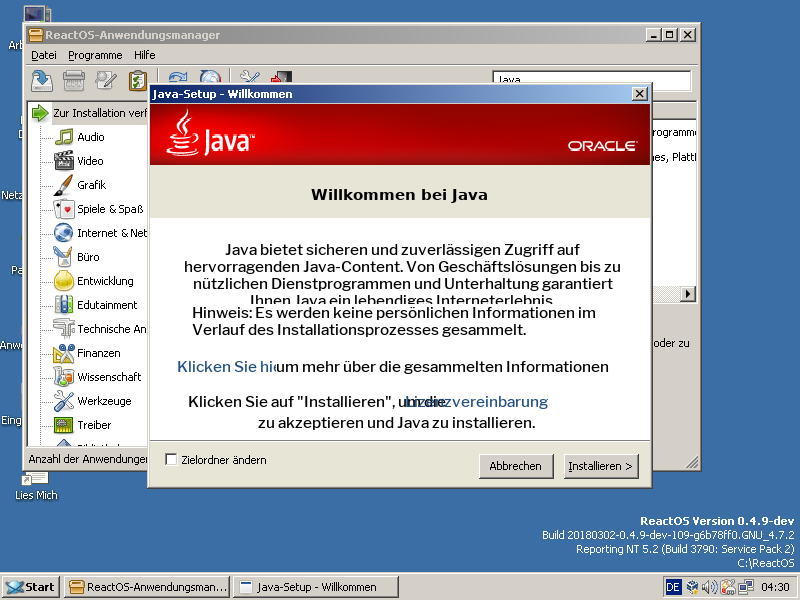
Task: Select the Wissenschaft flask icon
Action: pos(64,377)
